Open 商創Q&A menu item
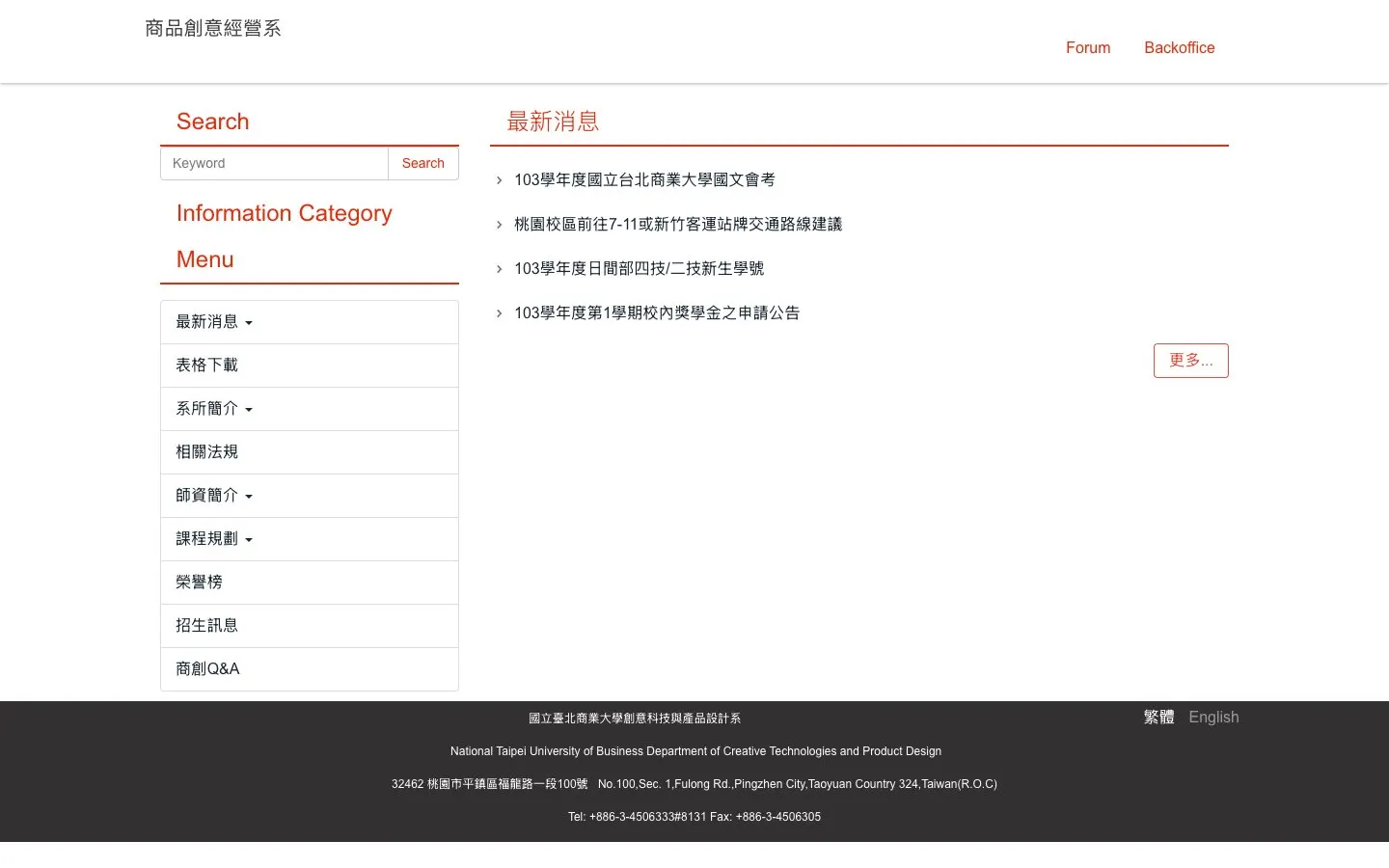 point(310,669)
